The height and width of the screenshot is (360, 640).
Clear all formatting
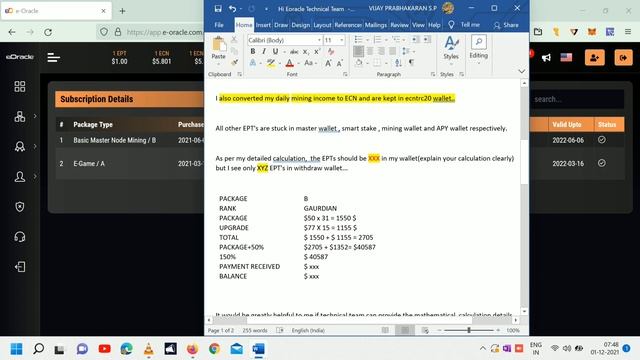(331, 51)
